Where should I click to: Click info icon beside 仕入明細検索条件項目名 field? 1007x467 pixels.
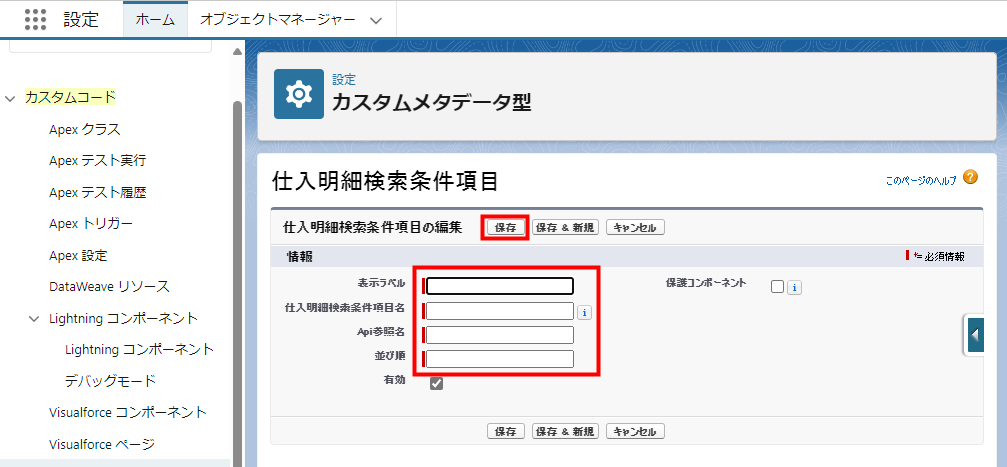click(x=585, y=312)
